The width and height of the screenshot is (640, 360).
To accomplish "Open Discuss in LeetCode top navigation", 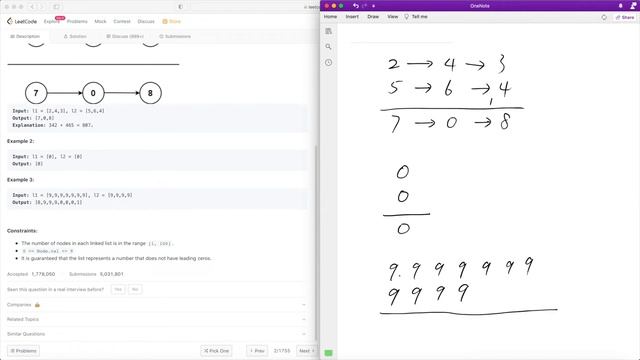I will click(x=146, y=22).
